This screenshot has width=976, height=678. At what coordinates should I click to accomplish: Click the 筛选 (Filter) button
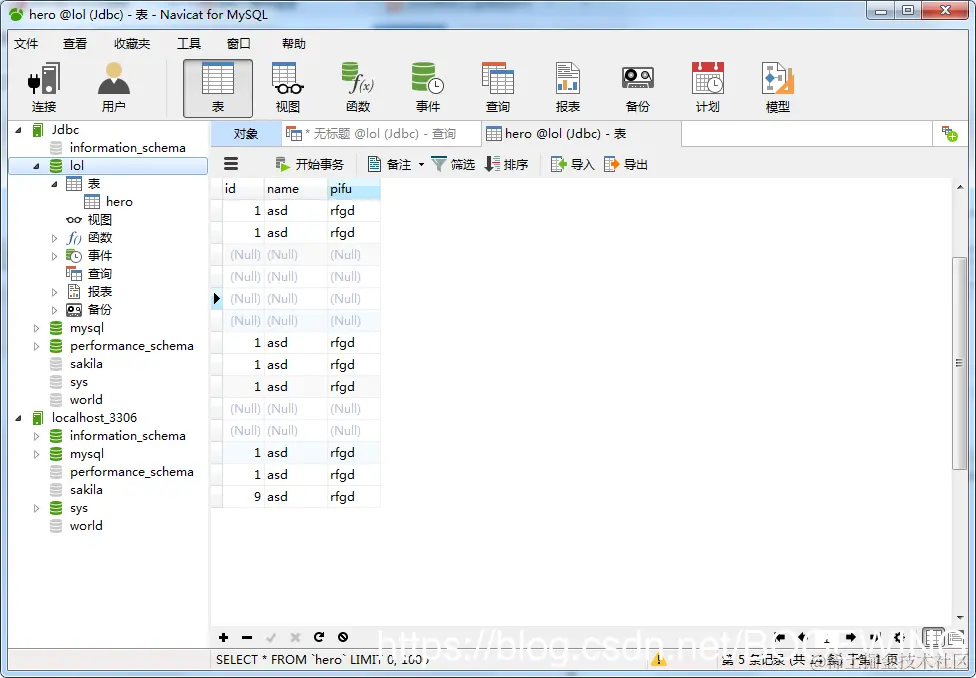click(453, 164)
